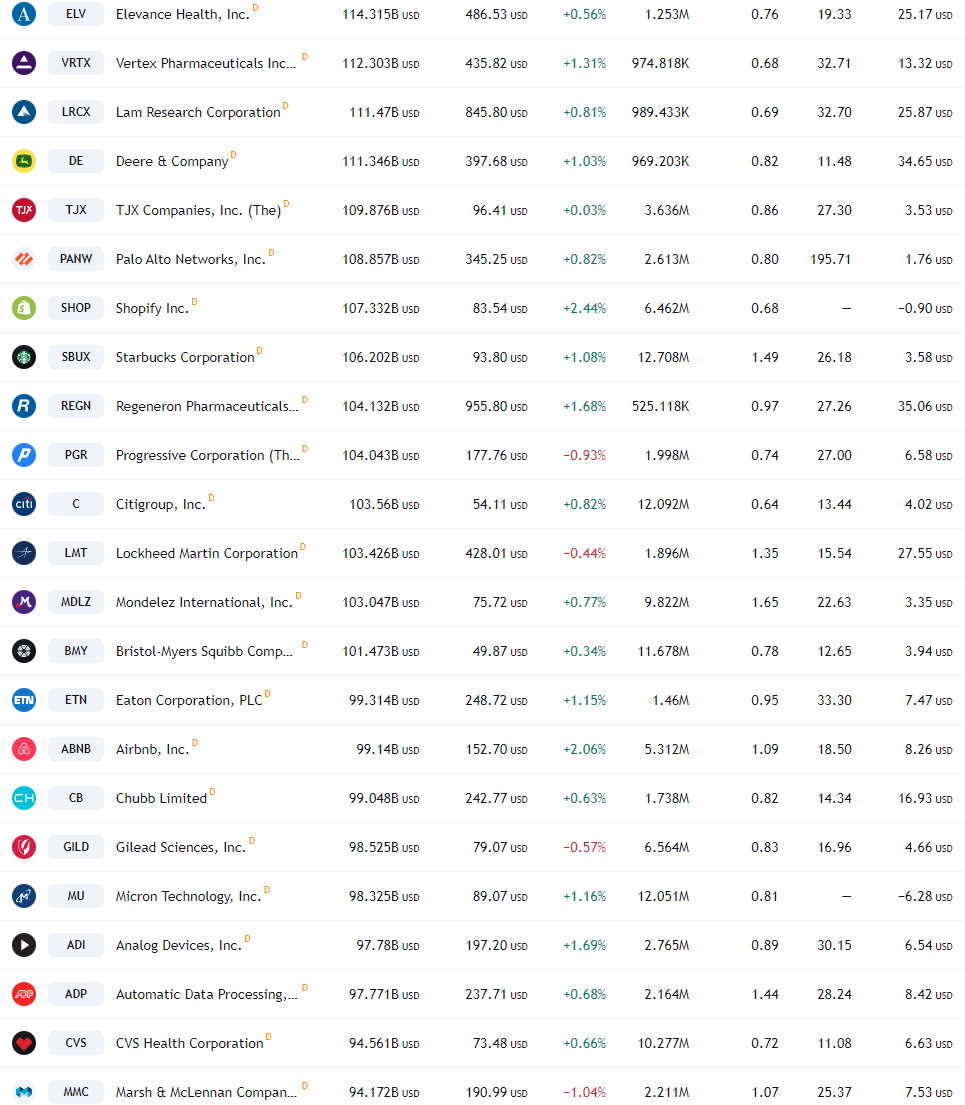Screen dimensions: 965x1105
Task: Click the 525.118K volume for Regeneron
Action: point(660,407)
